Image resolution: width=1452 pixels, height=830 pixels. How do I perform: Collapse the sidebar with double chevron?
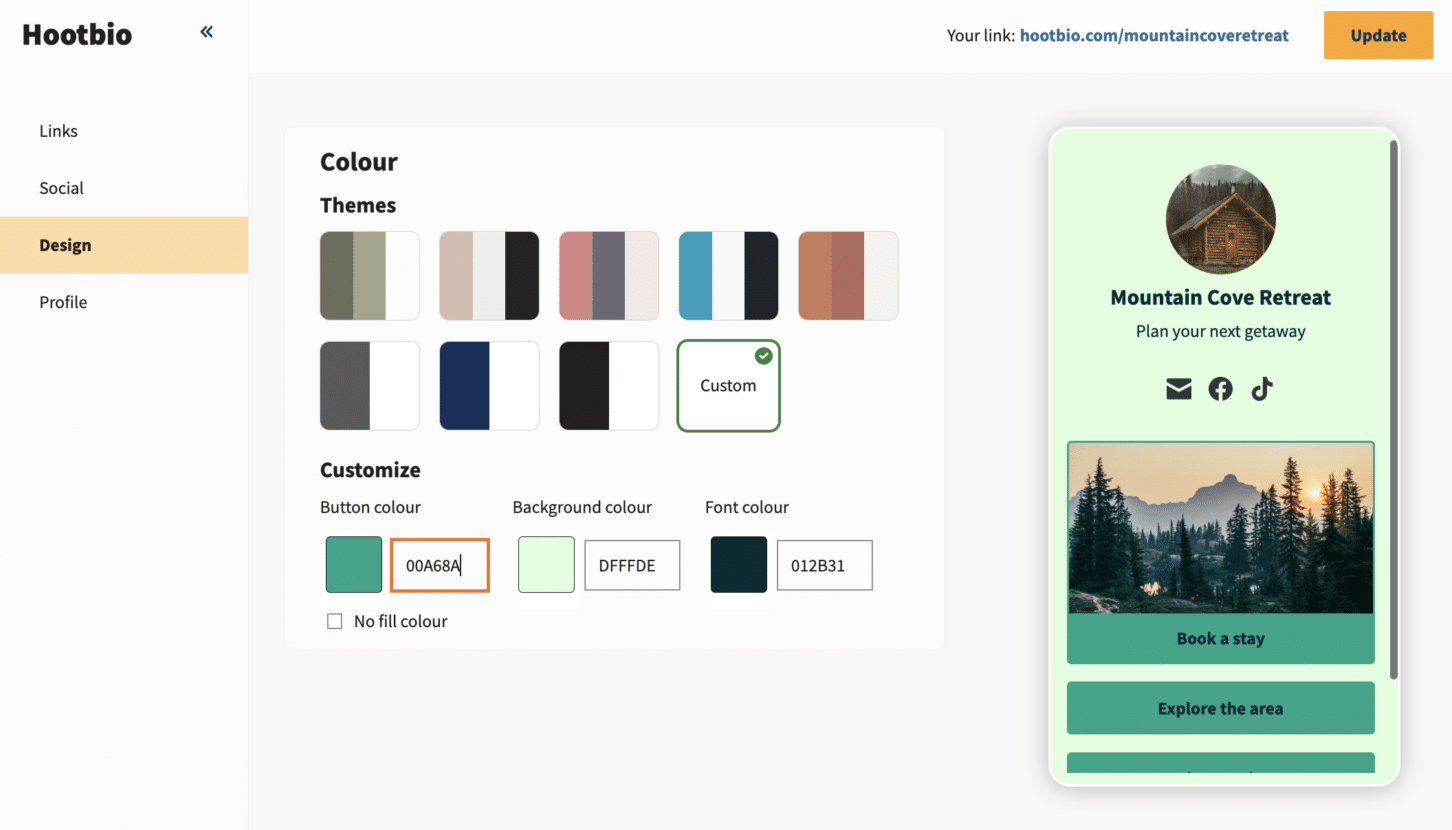pyautogui.click(x=206, y=32)
